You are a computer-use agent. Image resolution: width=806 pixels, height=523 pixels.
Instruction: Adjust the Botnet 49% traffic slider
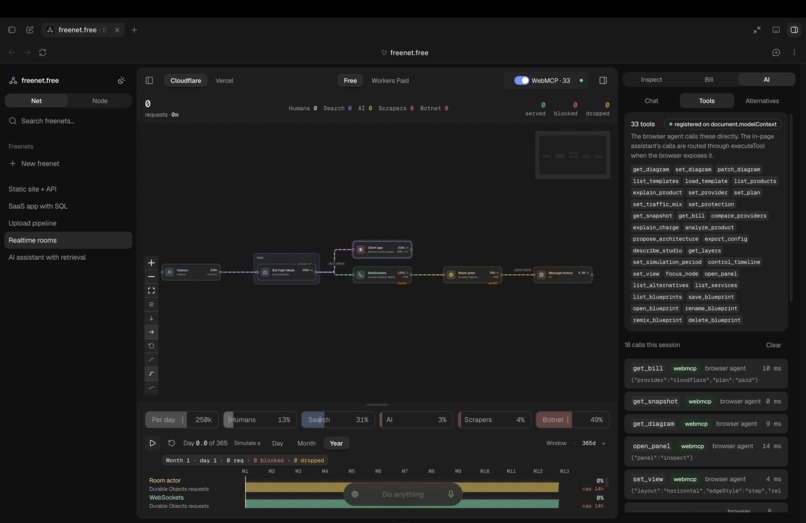coord(572,420)
